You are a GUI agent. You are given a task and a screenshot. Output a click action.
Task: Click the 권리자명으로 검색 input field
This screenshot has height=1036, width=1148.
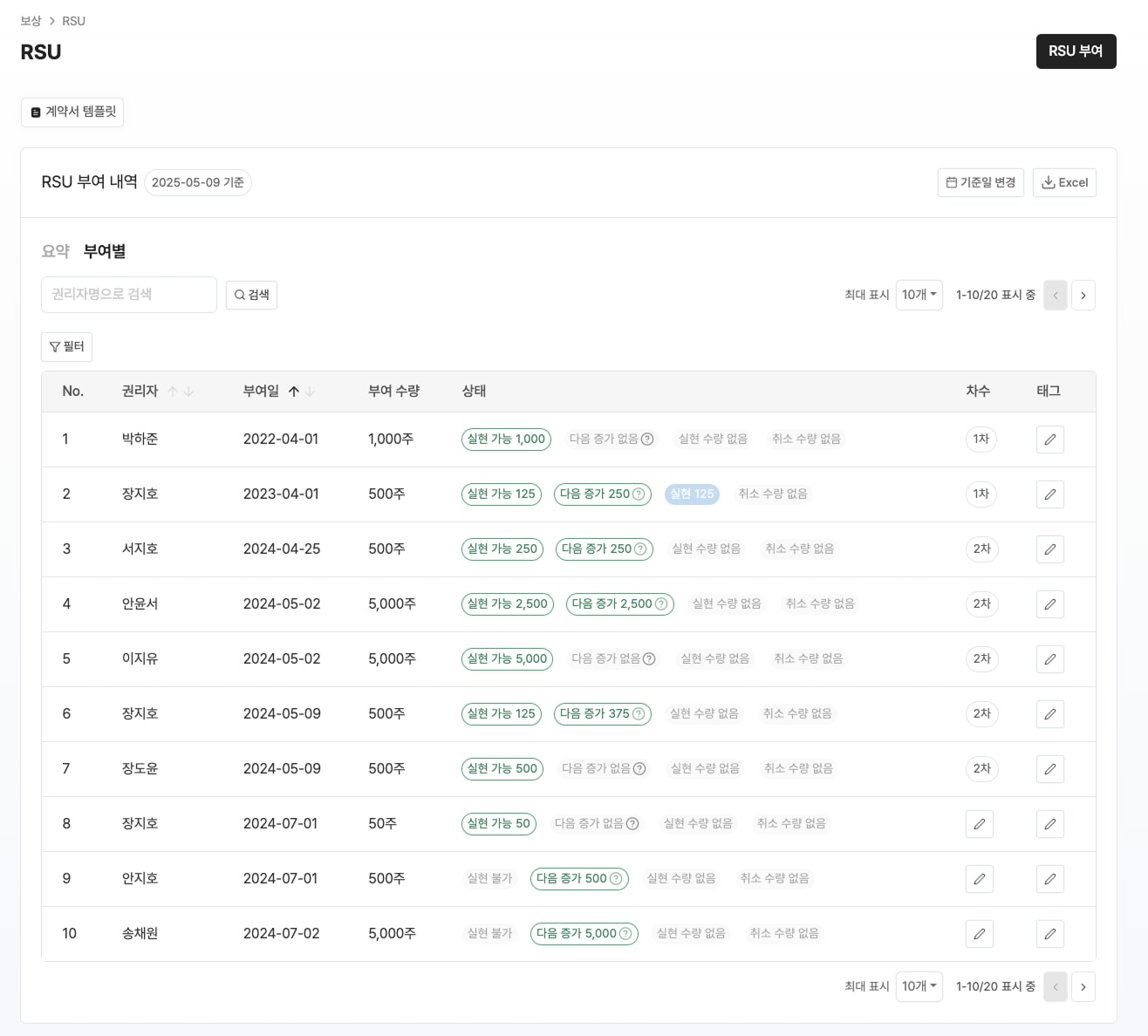[128, 295]
